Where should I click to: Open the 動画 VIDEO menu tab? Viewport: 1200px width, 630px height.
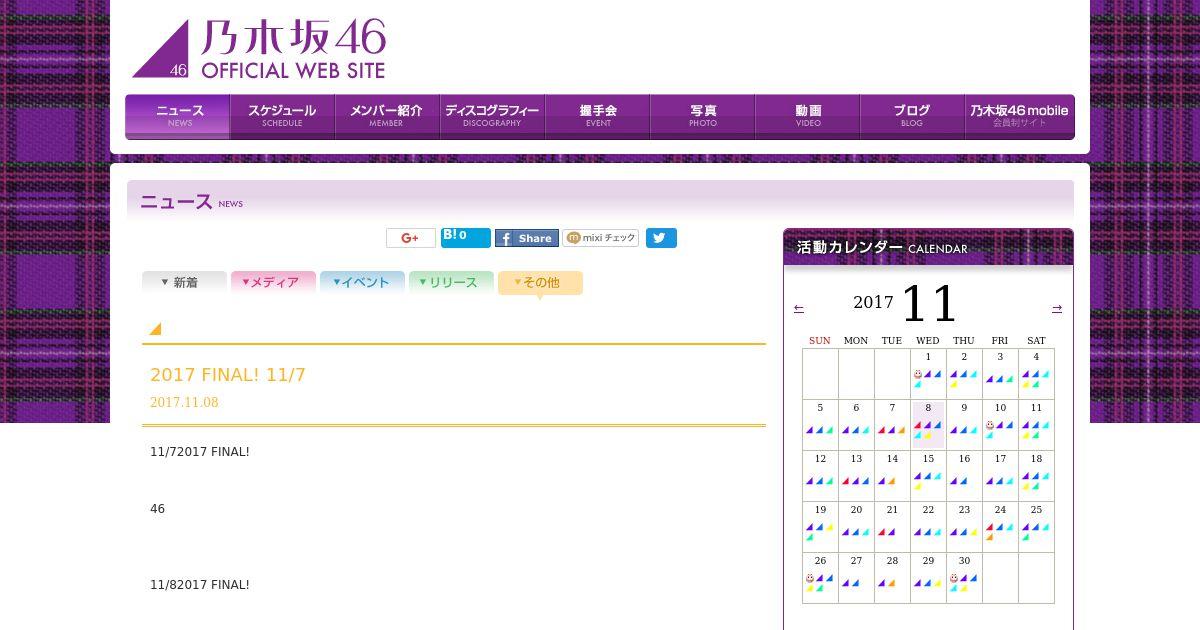[x=807, y=116]
